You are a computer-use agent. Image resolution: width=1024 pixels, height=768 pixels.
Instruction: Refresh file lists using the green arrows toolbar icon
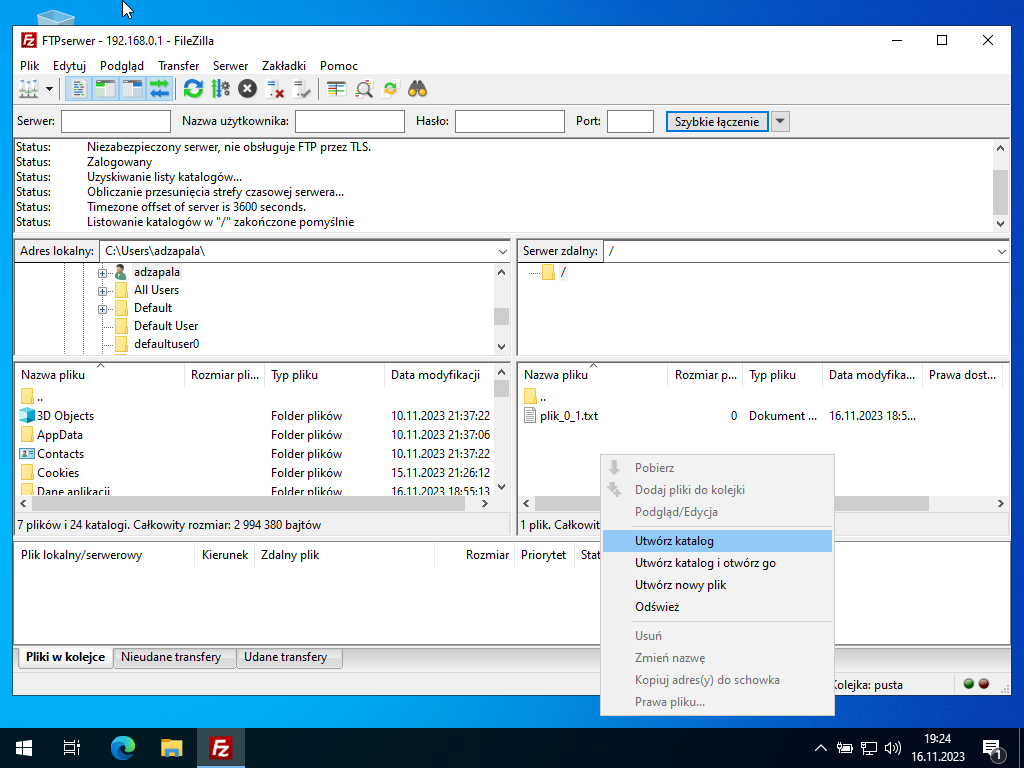click(x=193, y=89)
